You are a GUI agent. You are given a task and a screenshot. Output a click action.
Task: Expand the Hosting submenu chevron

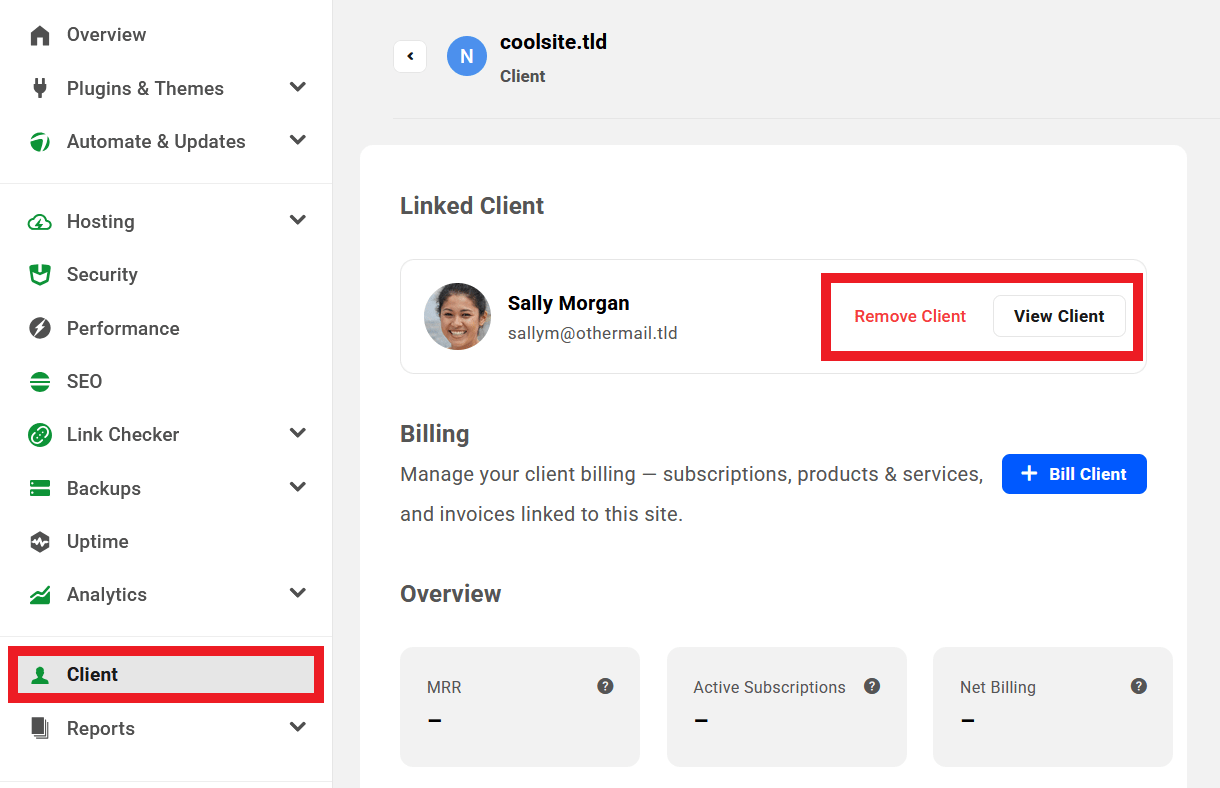point(298,220)
